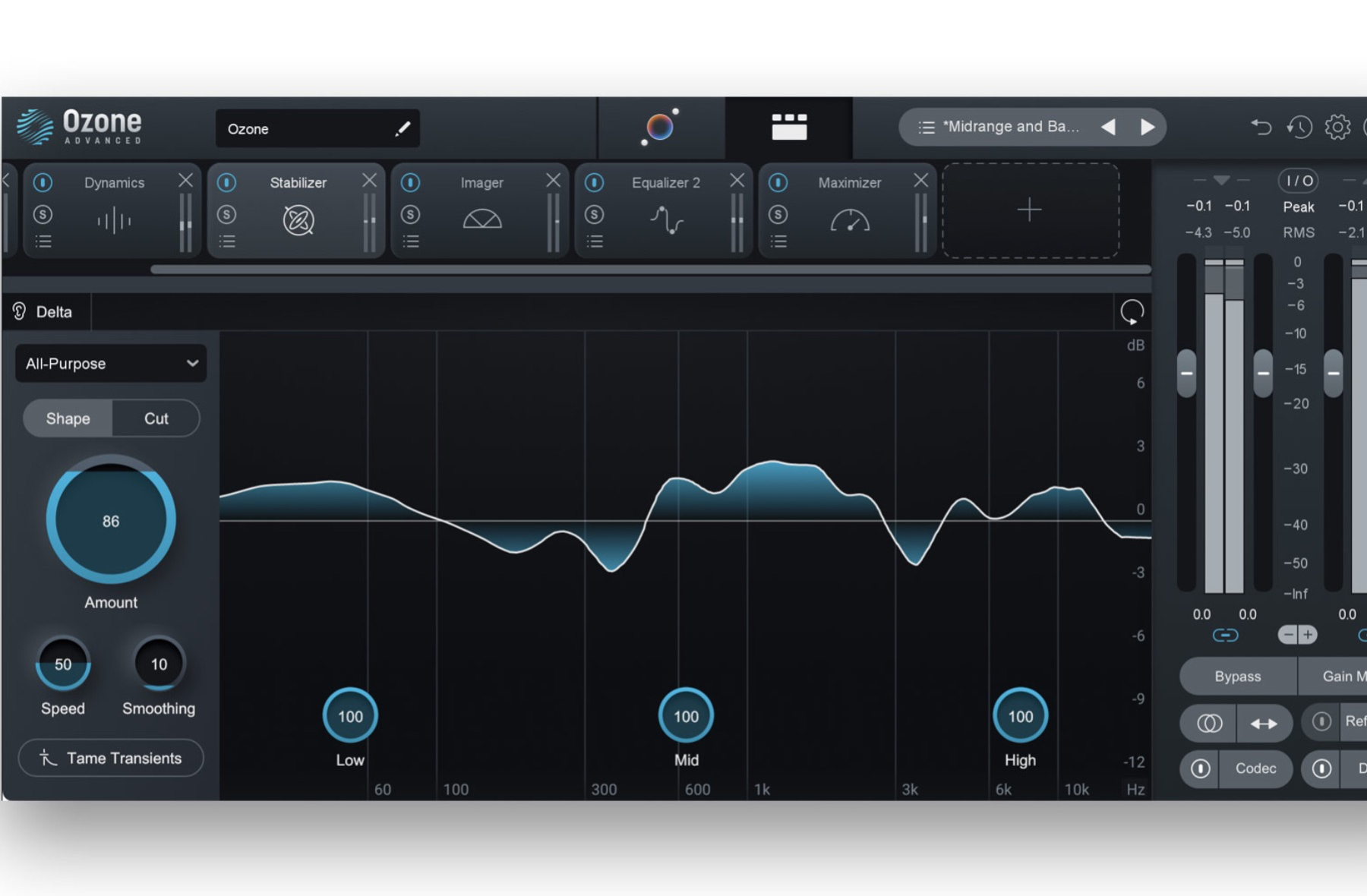Select the Imager module icon
1367x896 pixels.
point(482,219)
